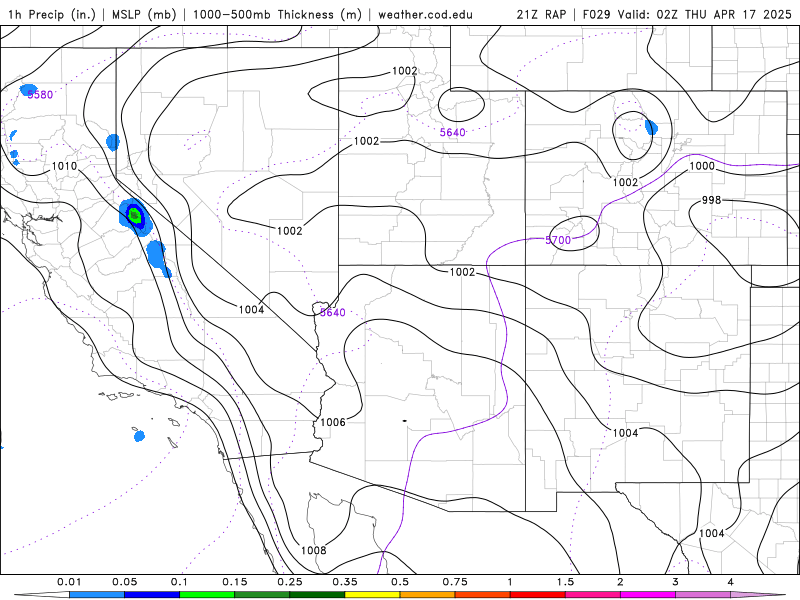The image size is (800, 600).
Task: Click "Valid: 02Z THU APR 17 2025"
Action: 705,14
